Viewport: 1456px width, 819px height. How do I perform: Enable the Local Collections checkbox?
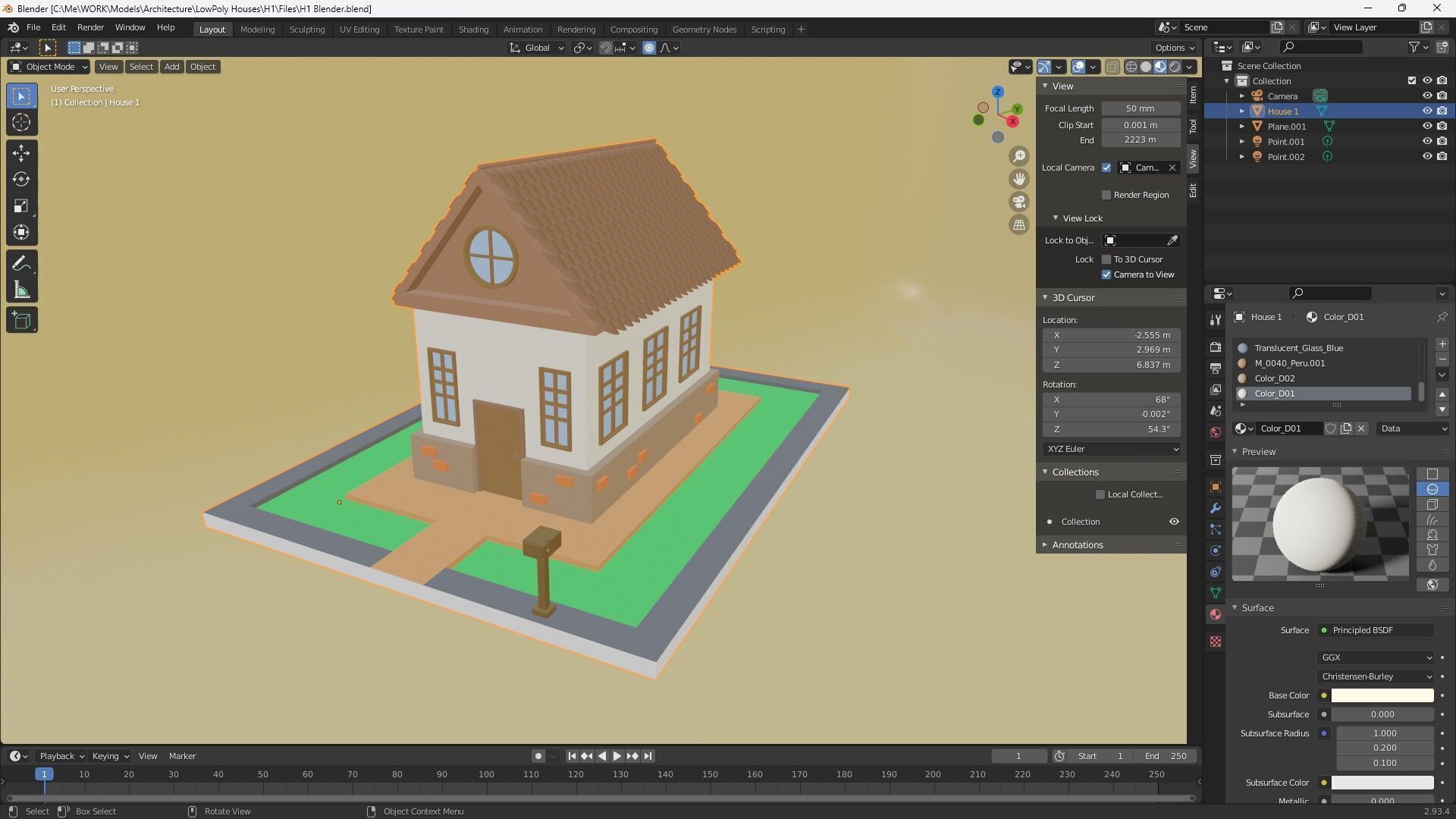(1100, 494)
